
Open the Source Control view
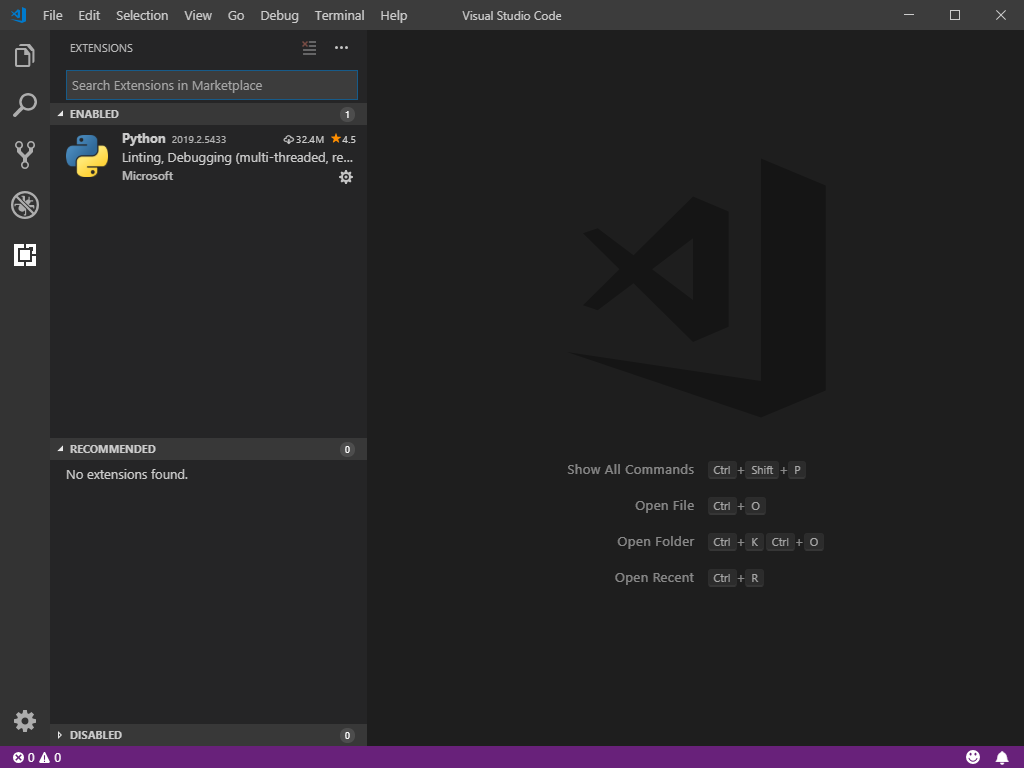pos(25,155)
